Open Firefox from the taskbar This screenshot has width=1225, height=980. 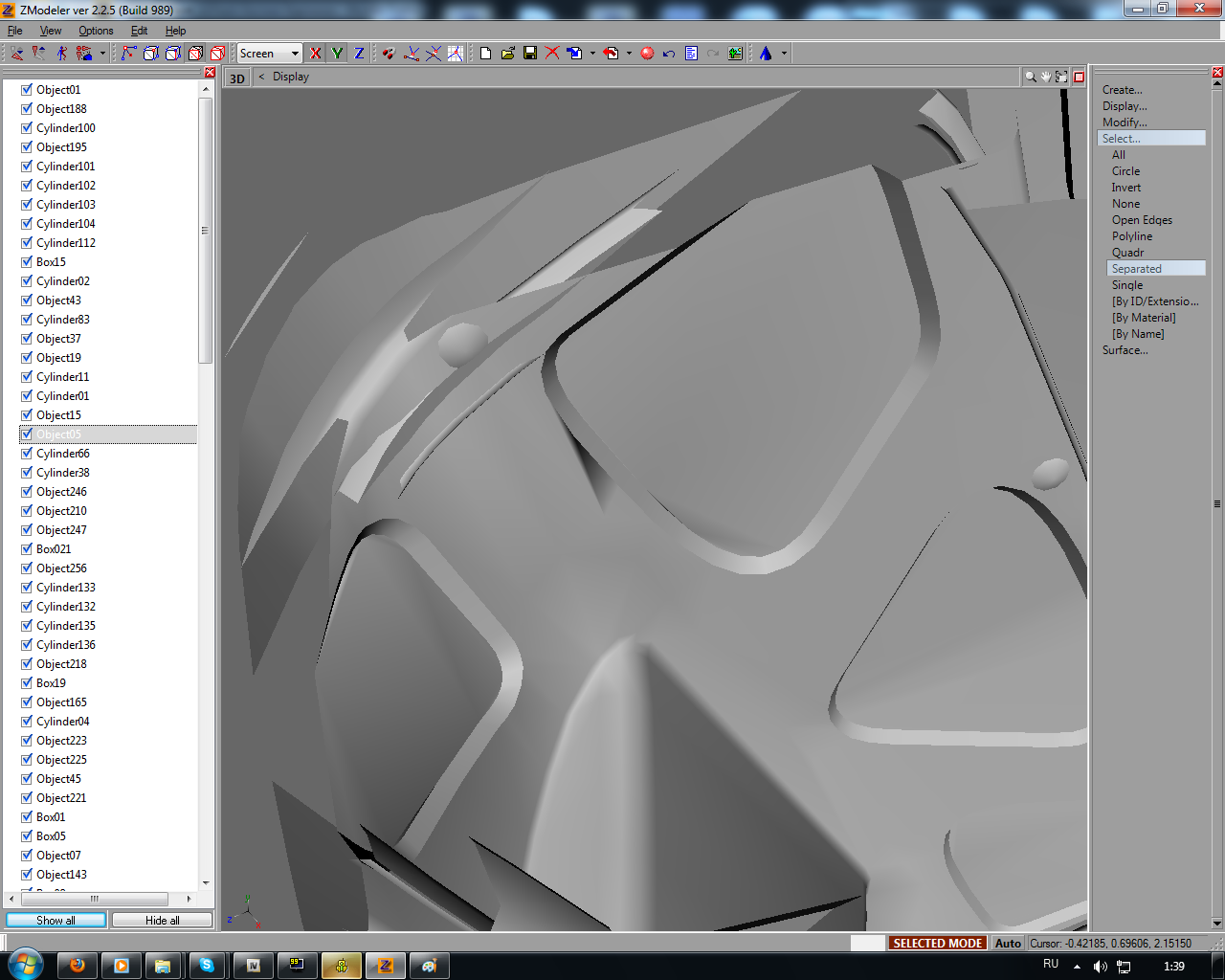click(x=78, y=966)
